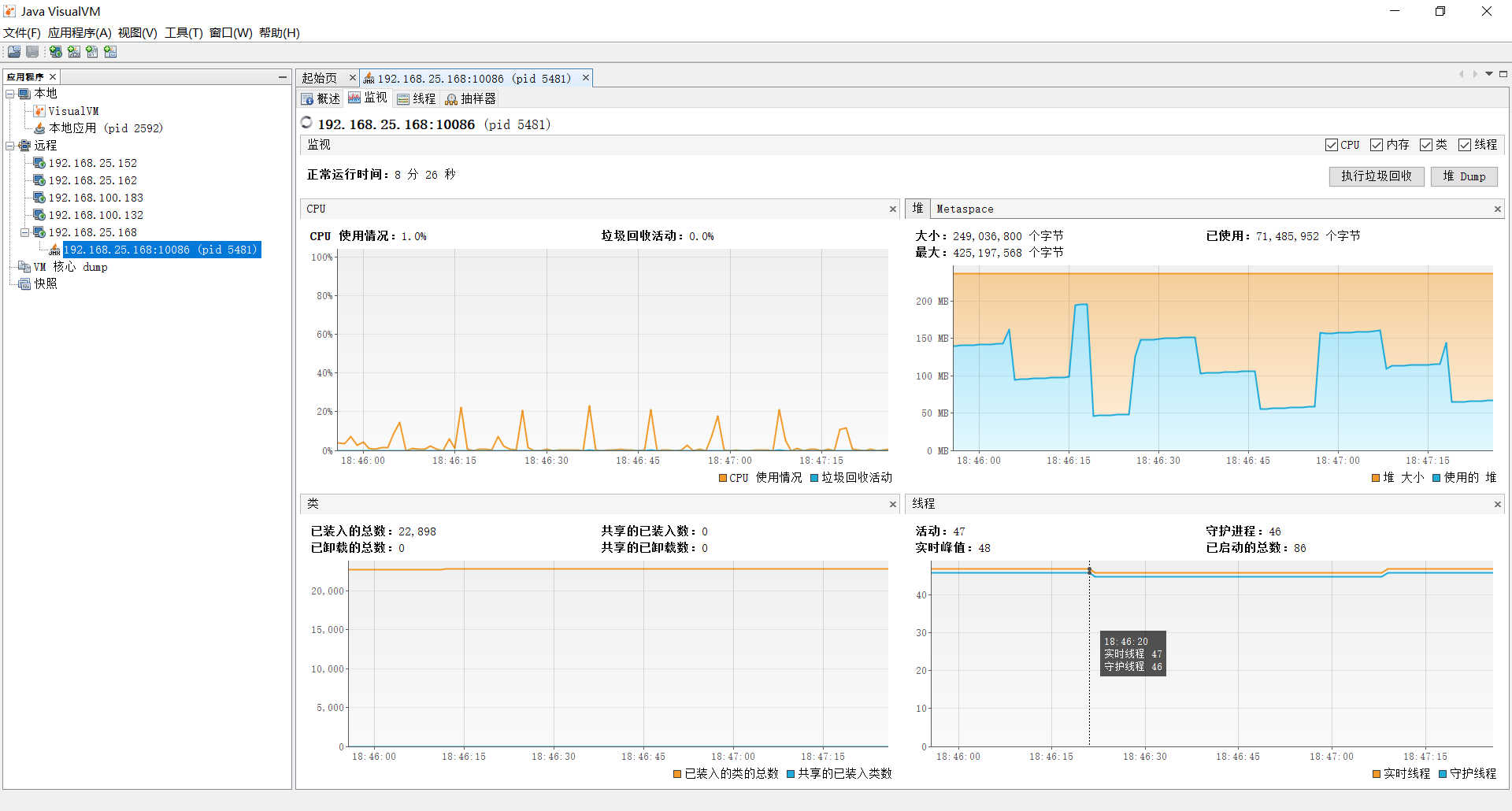Click the JMX icon of pid 5481 node
The height and width of the screenshot is (811, 1512).
click(54, 250)
